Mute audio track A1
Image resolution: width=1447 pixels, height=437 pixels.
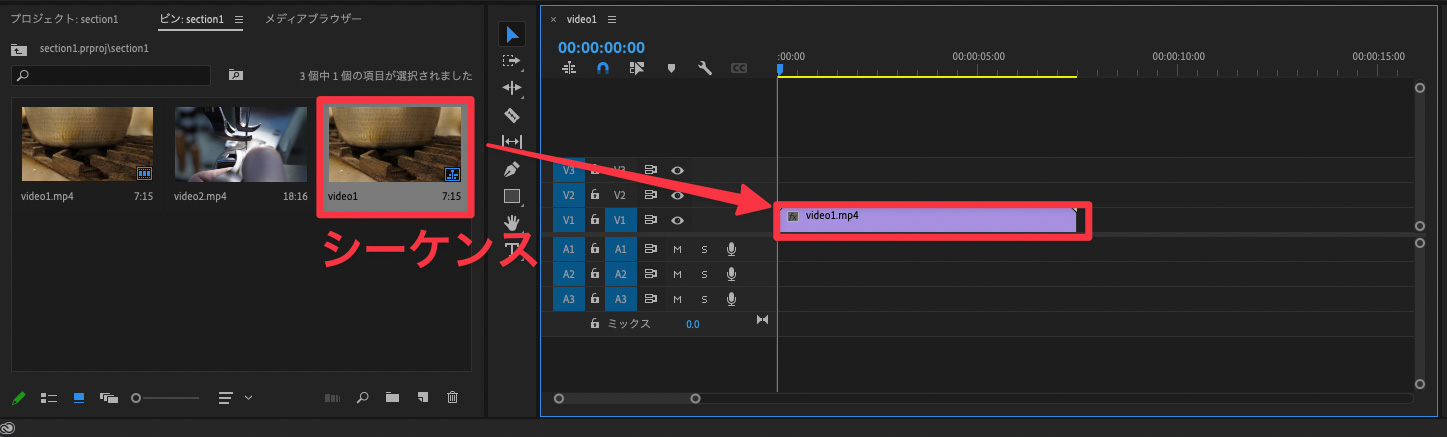[677, 248]
